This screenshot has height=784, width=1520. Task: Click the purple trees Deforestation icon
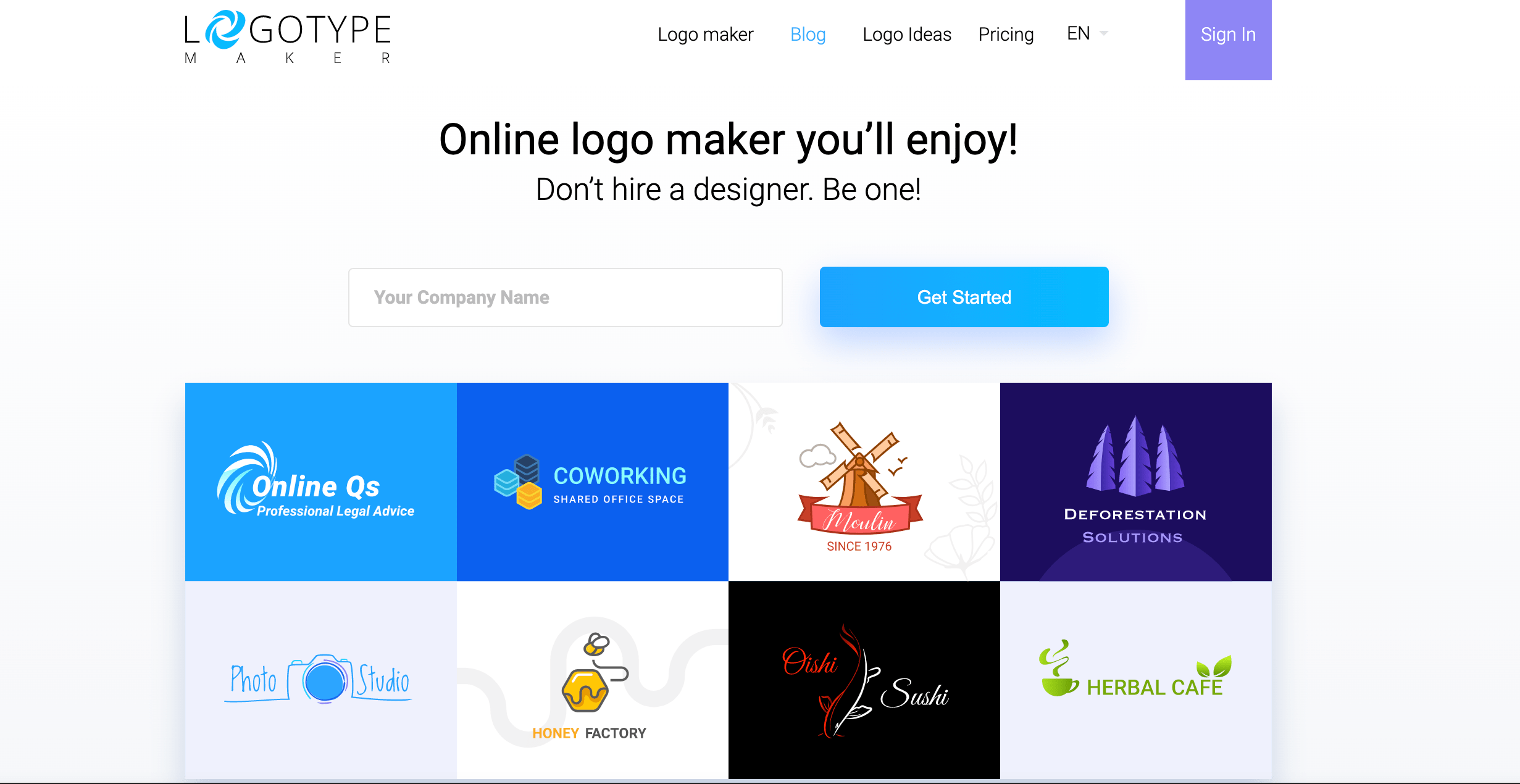(x=1135, y=456)
